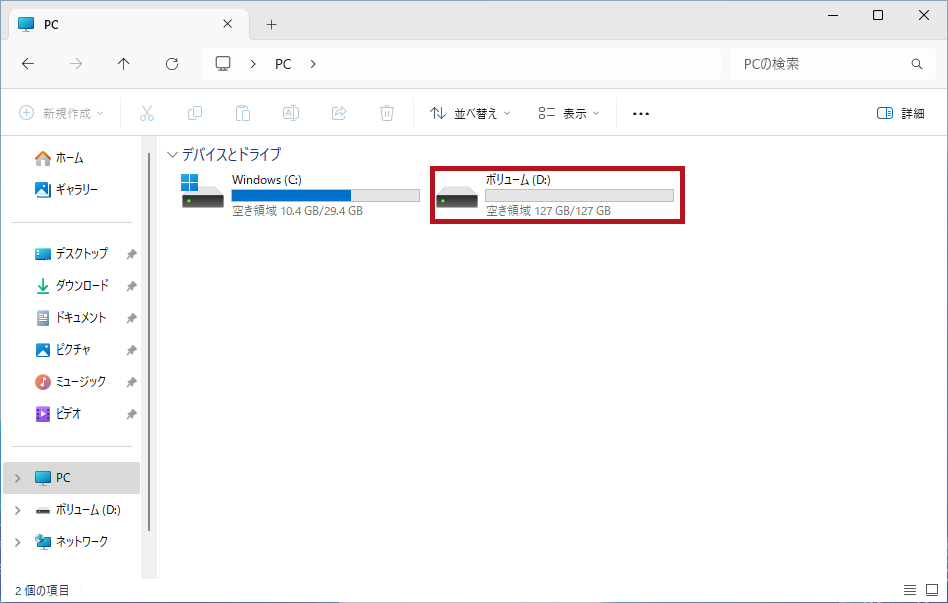Screen dimensions: 948x603
Task: Expand the ネットワーク tree node
Action: (x=18, y=542)
